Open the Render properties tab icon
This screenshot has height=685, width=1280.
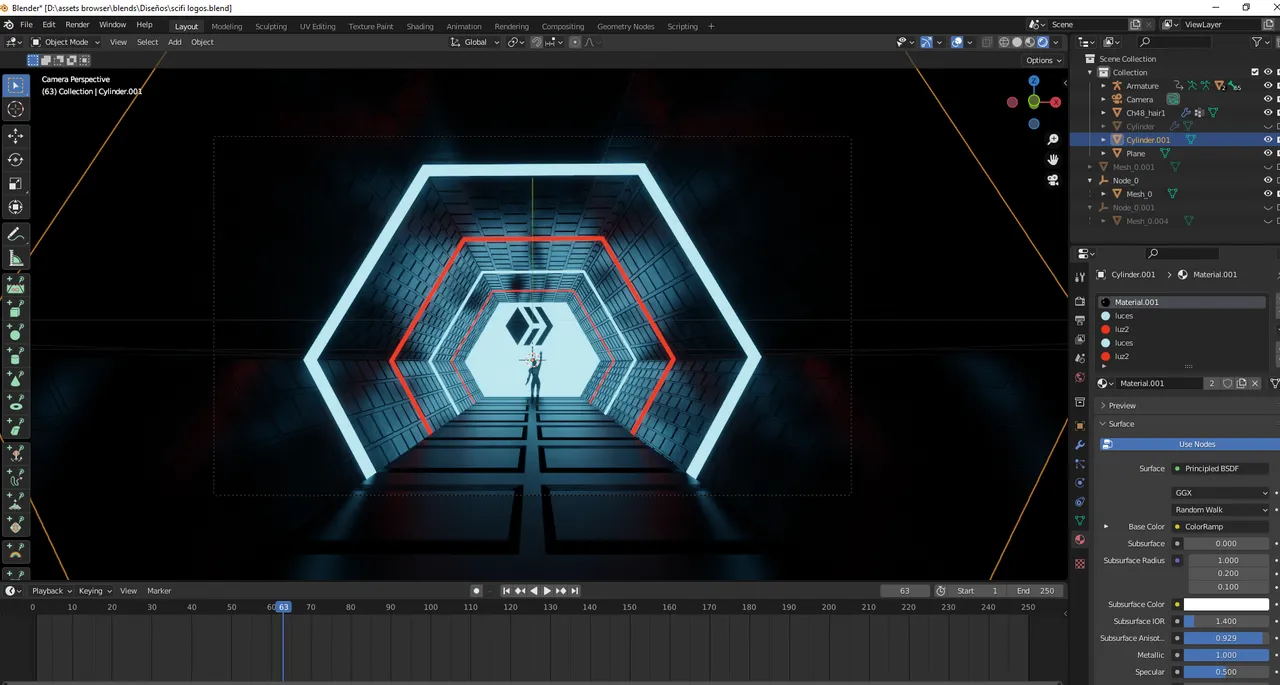click(x=1080, y=301)
